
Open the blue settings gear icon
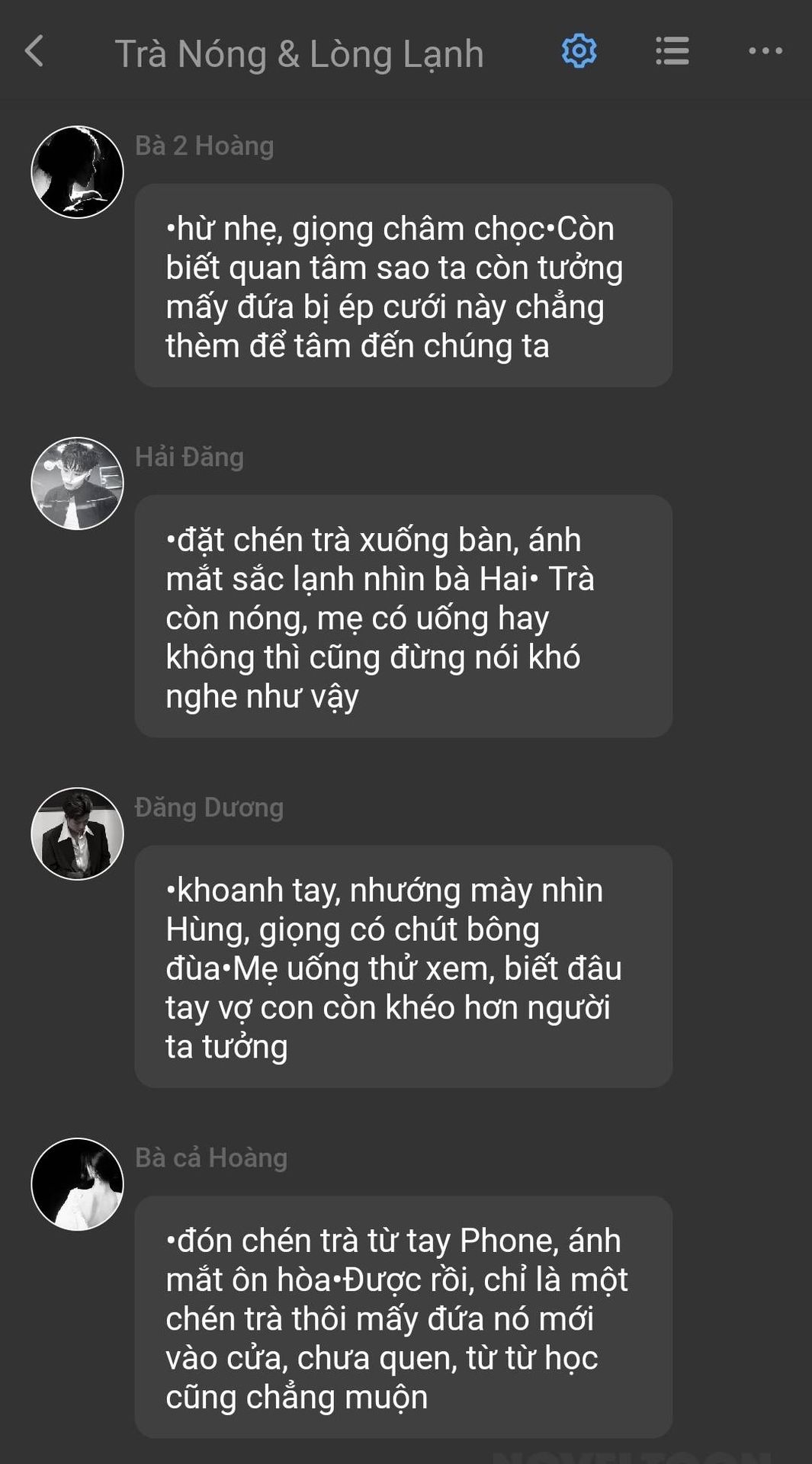click(579, 51)
